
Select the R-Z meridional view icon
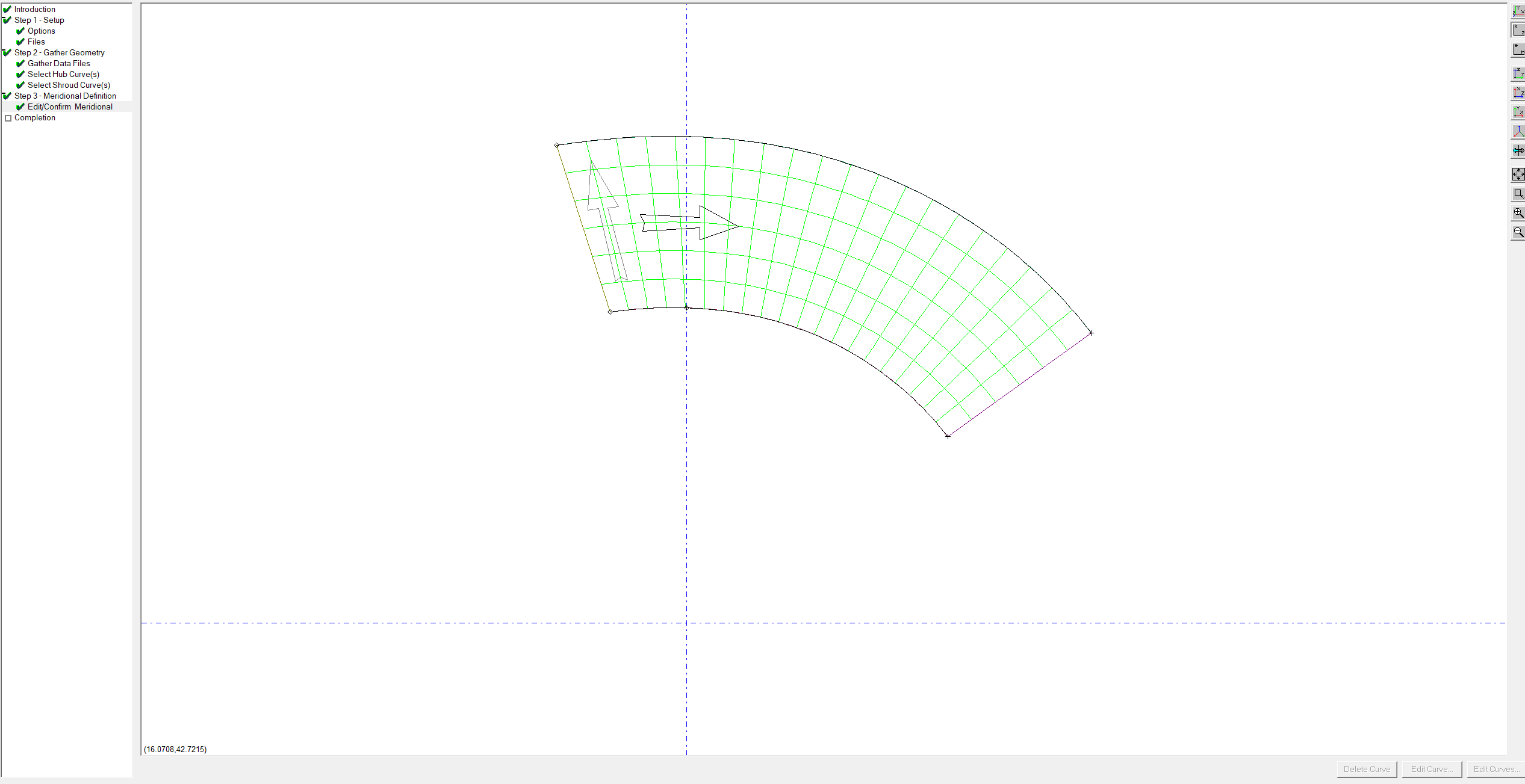1518,30
